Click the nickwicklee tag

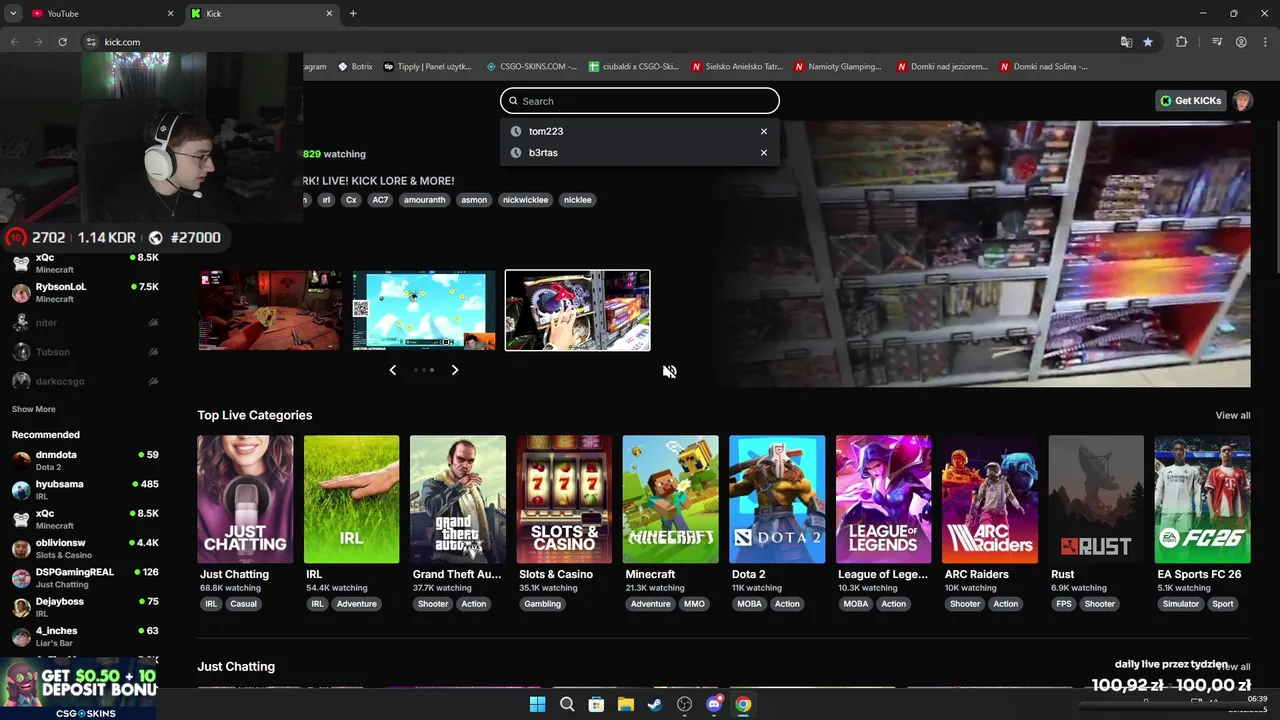click(x=525, y=200)
